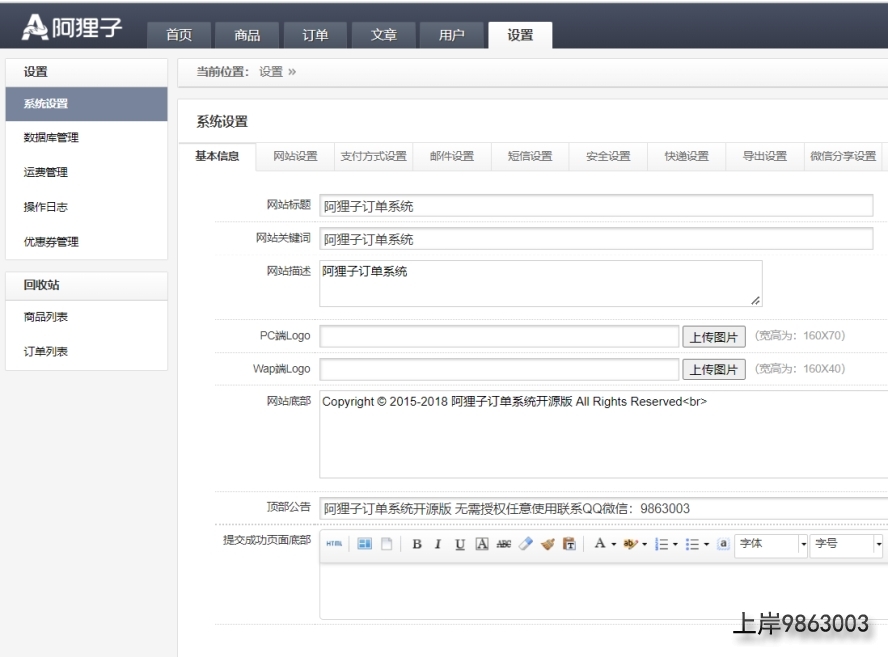The width and height of the screenshot is (888, 657).
Task: Click the 回收站 sidebar section header
Action: (x=87, y=285)
